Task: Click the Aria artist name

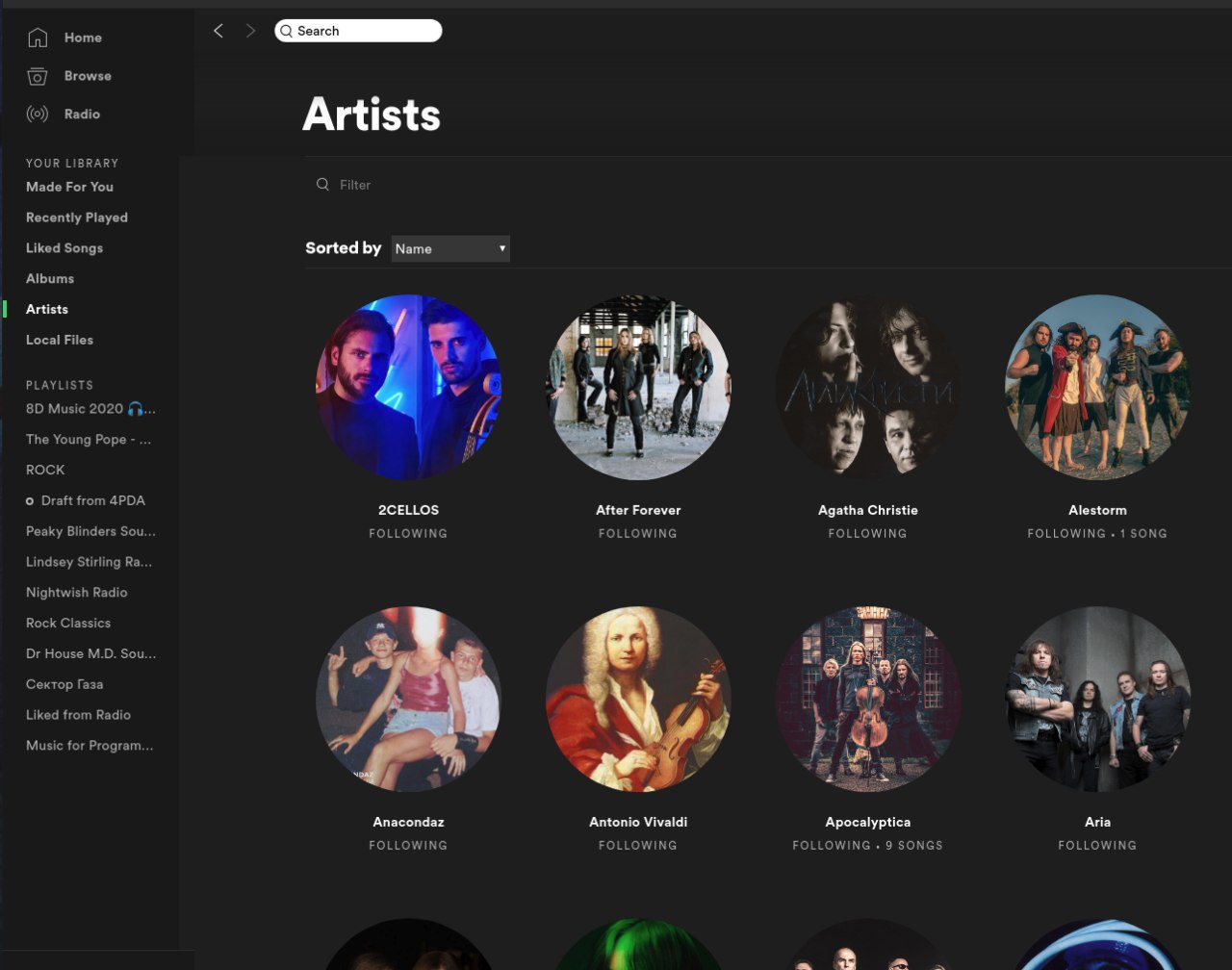Action: [x=1097, y=822]
